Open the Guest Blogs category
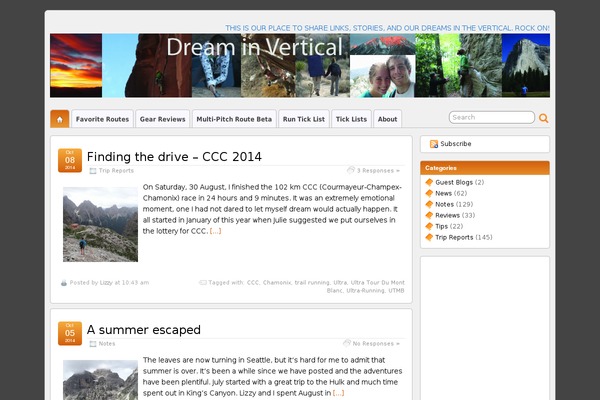 coord(454,182)
